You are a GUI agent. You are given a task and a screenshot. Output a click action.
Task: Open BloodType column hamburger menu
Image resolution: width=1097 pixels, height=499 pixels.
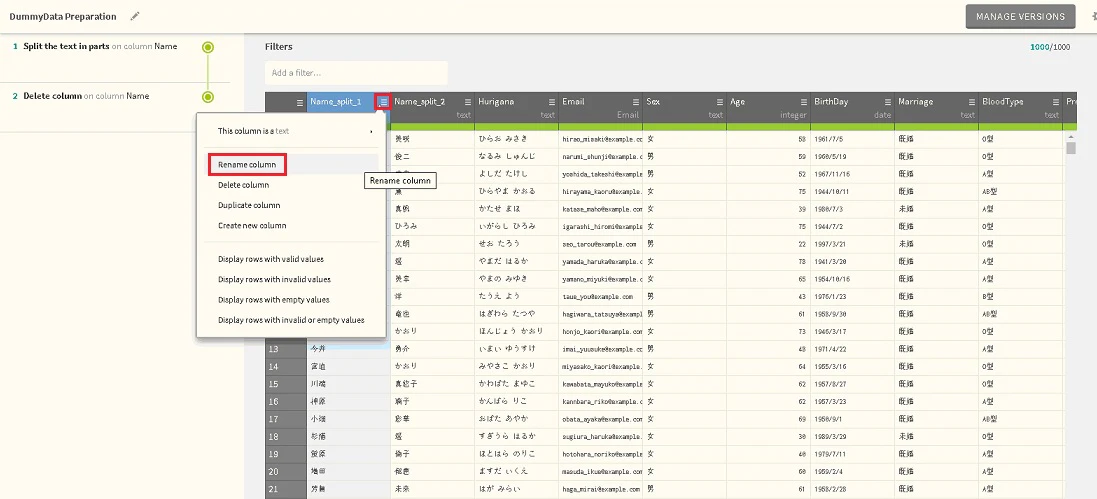coord(1055,101)
